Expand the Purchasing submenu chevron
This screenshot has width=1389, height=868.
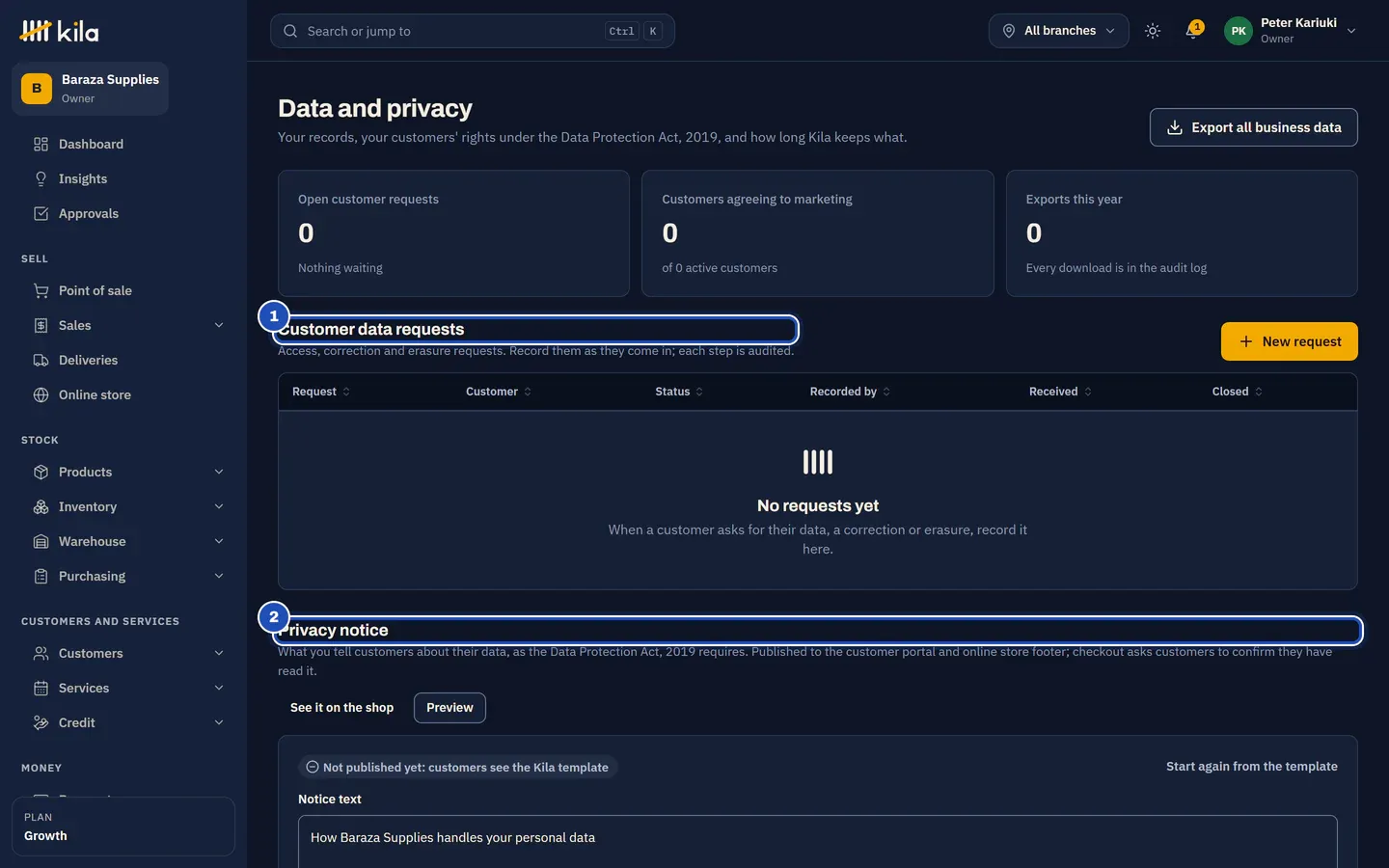[x=219, y=576]
